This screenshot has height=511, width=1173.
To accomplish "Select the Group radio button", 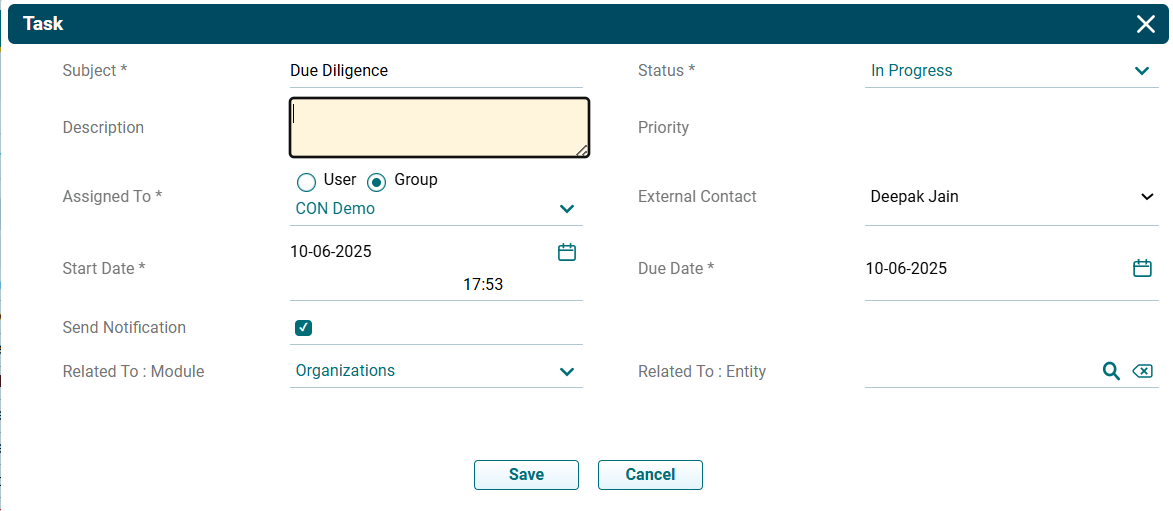I will pos(377,182).
